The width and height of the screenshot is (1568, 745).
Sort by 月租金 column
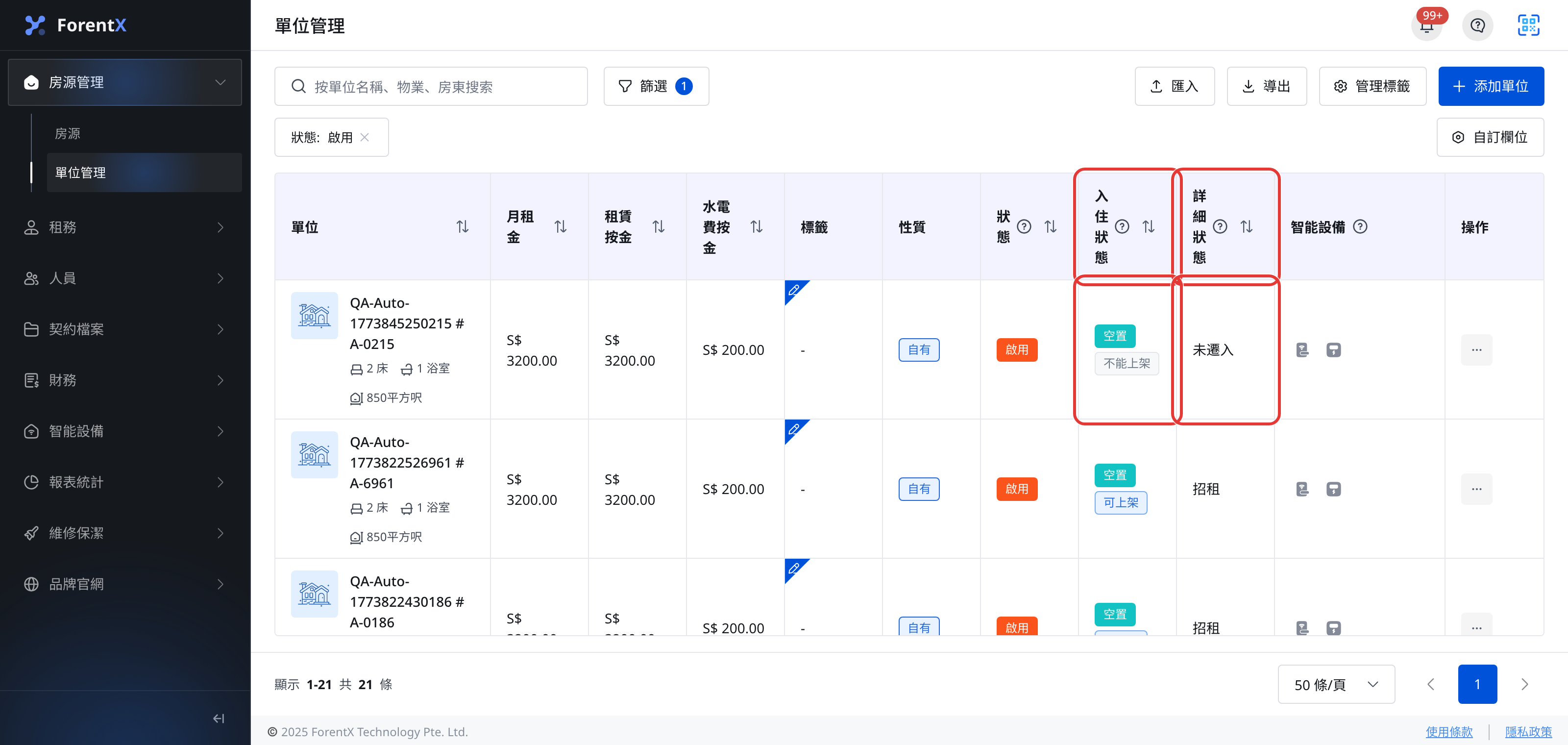tap(561, 227)
